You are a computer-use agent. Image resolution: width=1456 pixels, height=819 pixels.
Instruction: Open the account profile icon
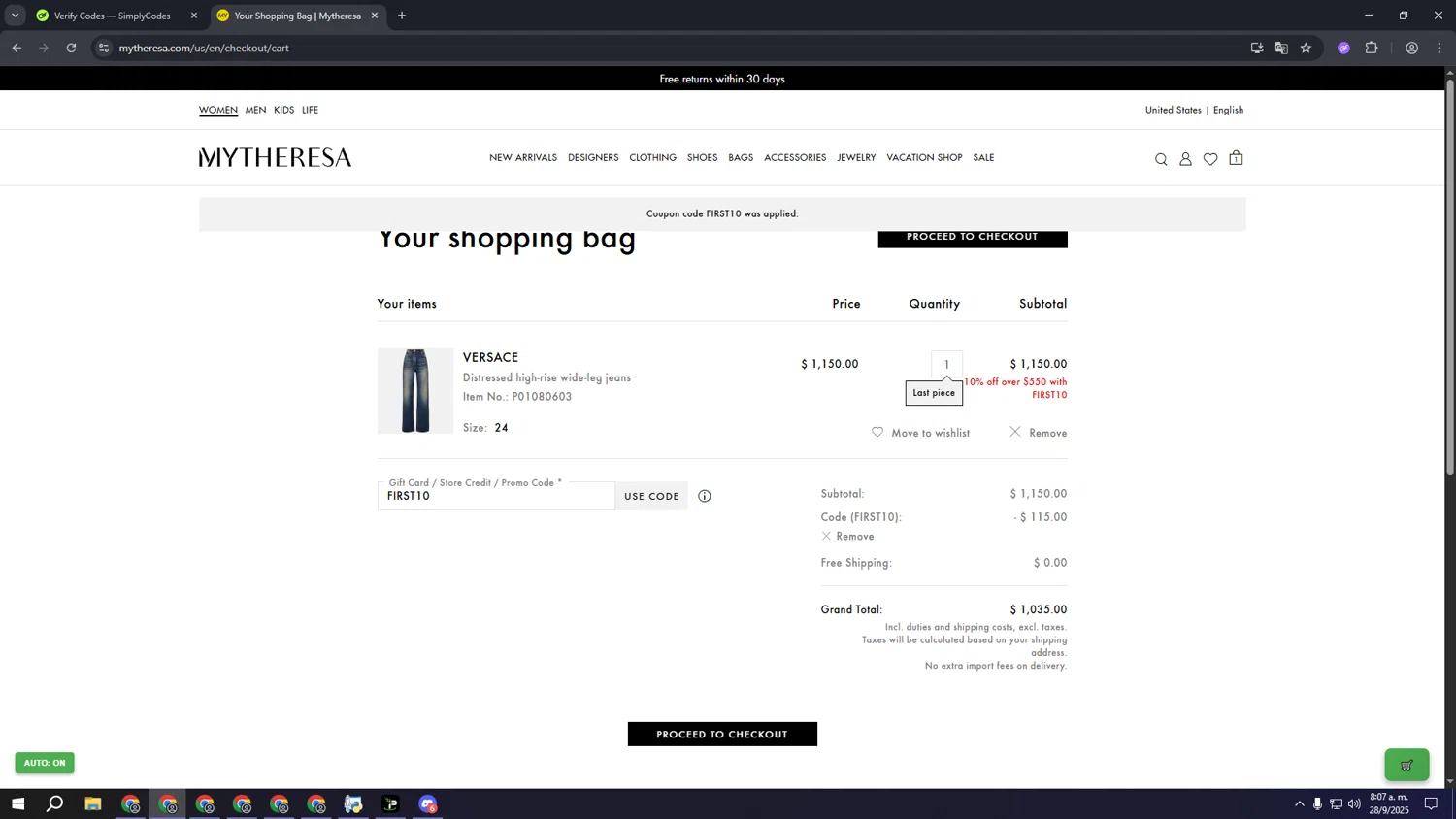point(1185,159)
